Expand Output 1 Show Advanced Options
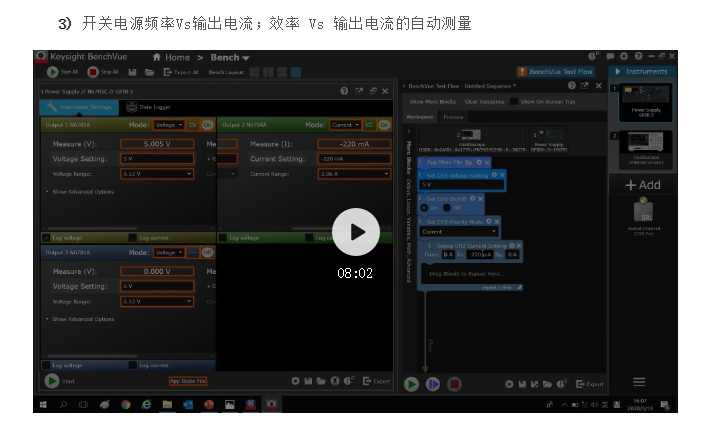This screenshot has width=711, height=443. [80, 192]
